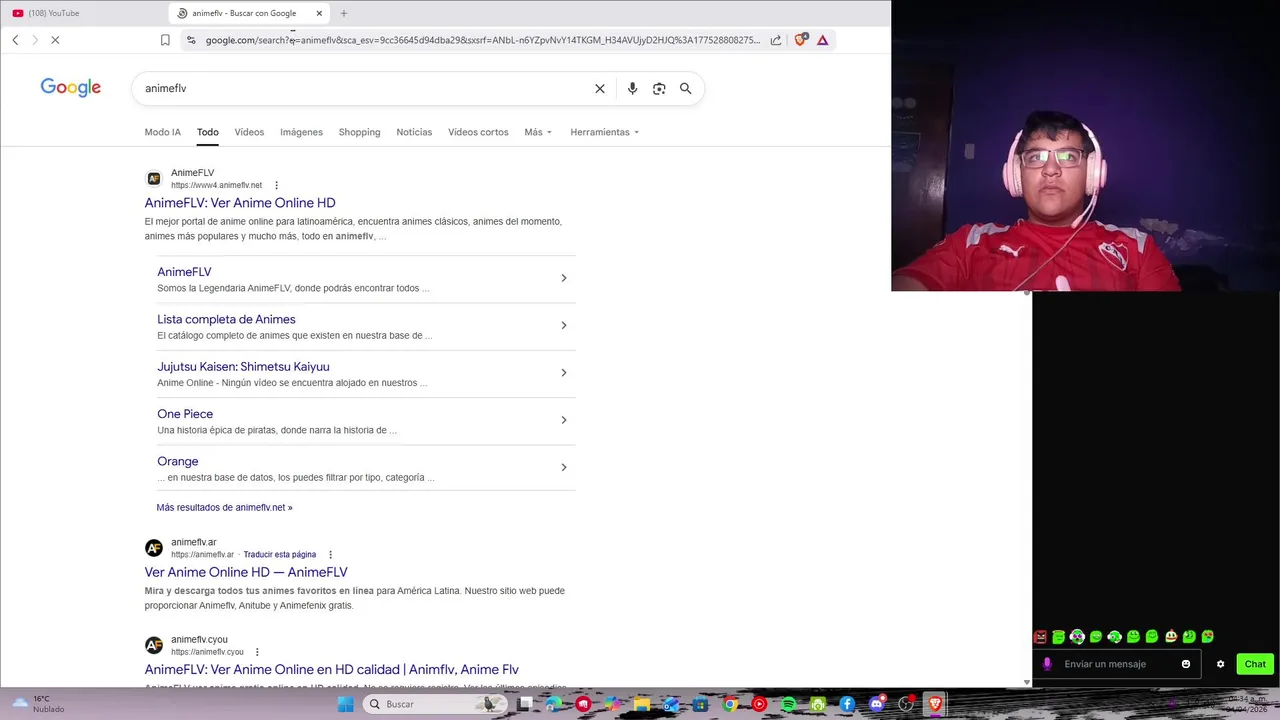Open the Lista completa de Animes link
This screenshot has width=1280, height=720.
point(226,319)
